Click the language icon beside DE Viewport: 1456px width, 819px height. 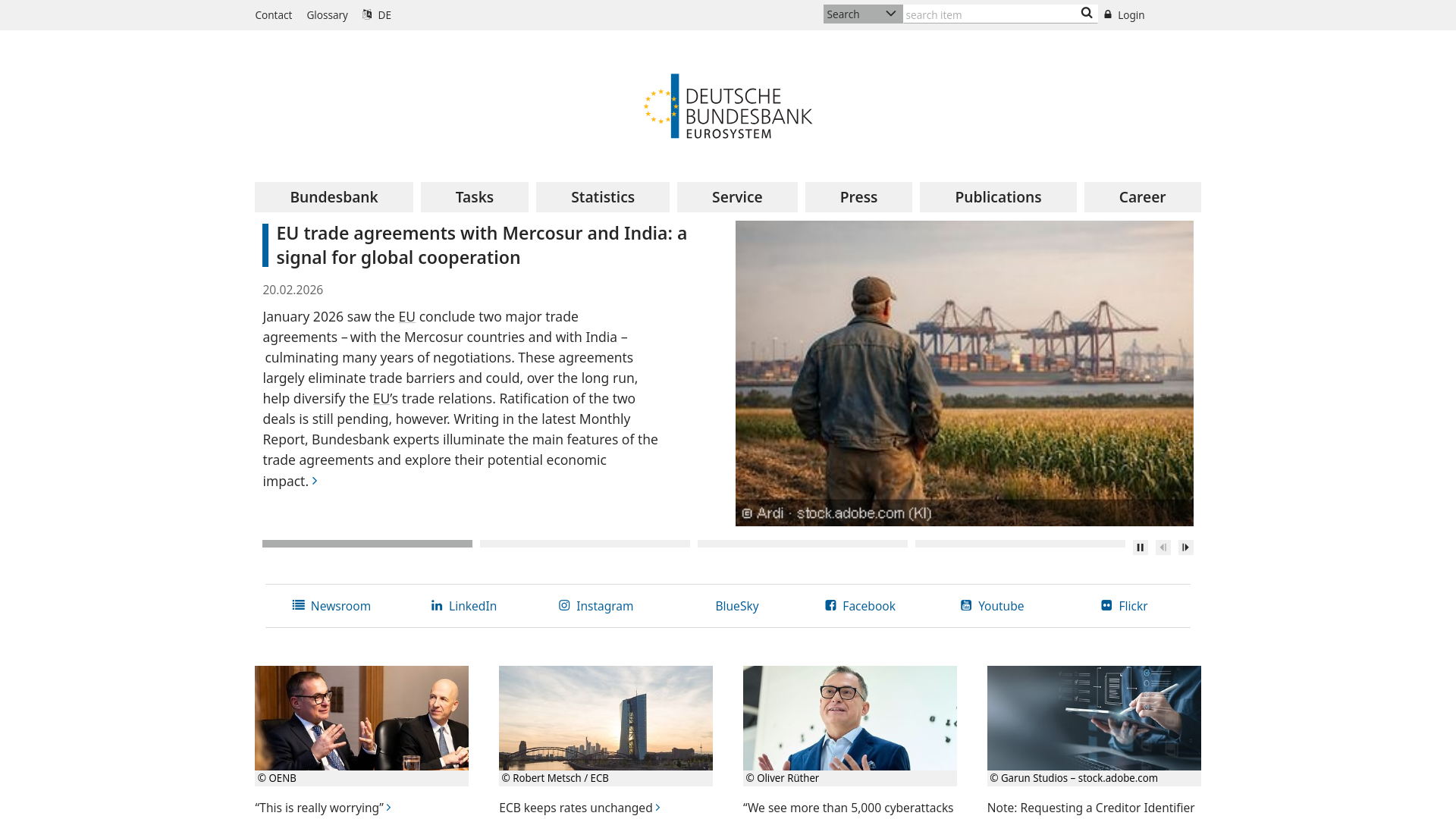(x=367, y=14)
